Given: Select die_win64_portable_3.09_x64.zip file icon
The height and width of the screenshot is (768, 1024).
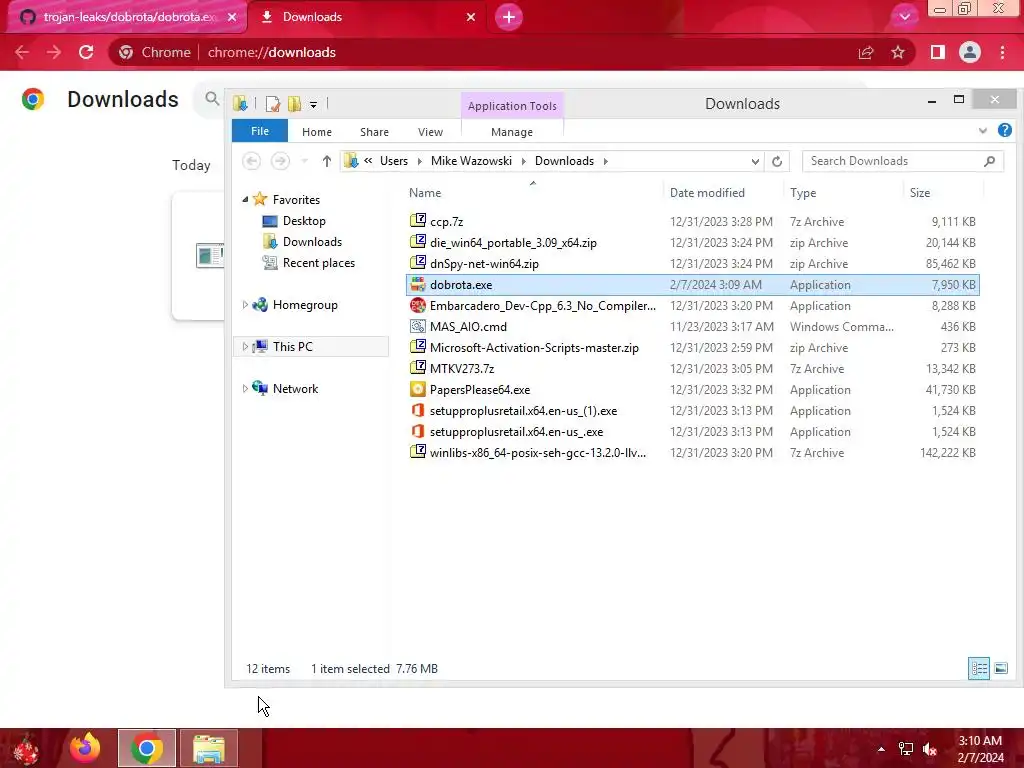Looking at the screenshot, I should [418, 242].
